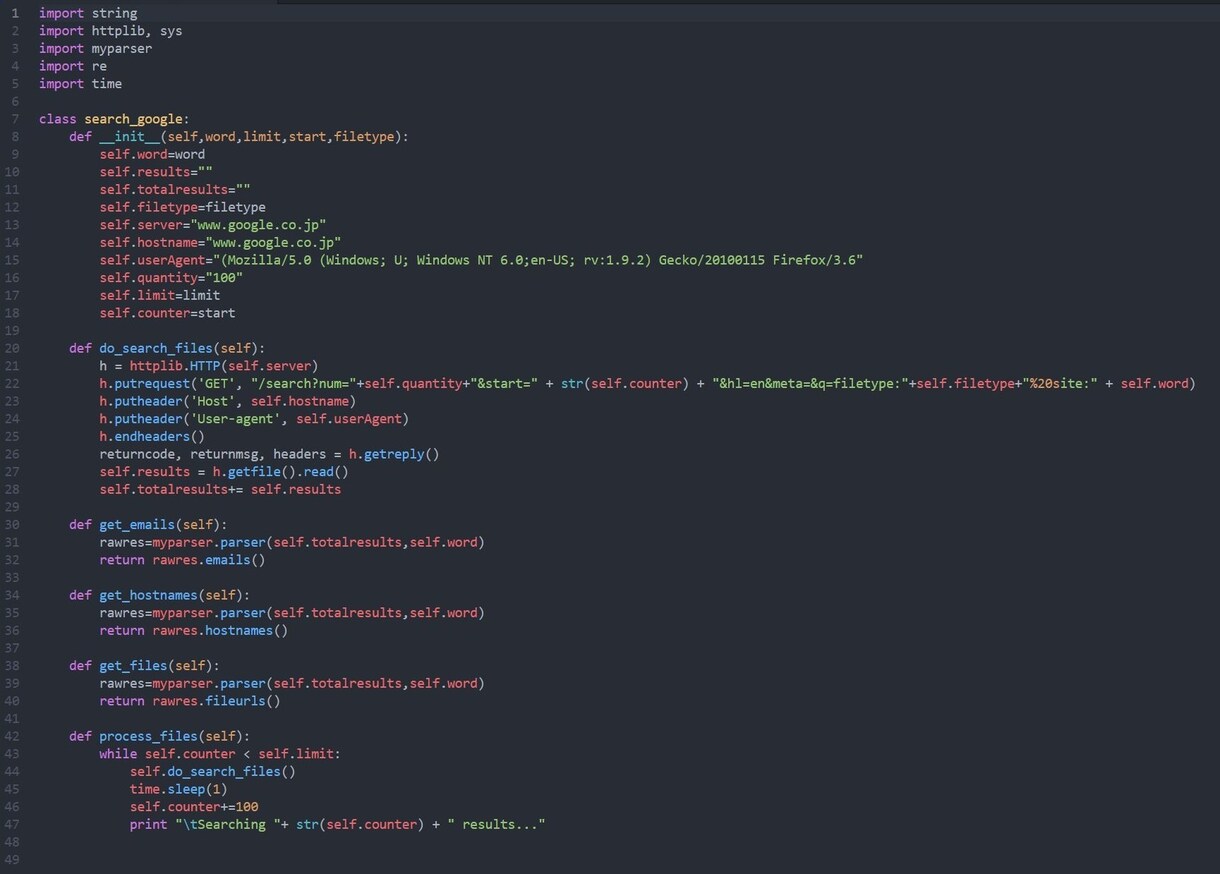Click the "h.getreply()" call
The width and height of the screenshot is (1220, 874).
coord(395,454)
